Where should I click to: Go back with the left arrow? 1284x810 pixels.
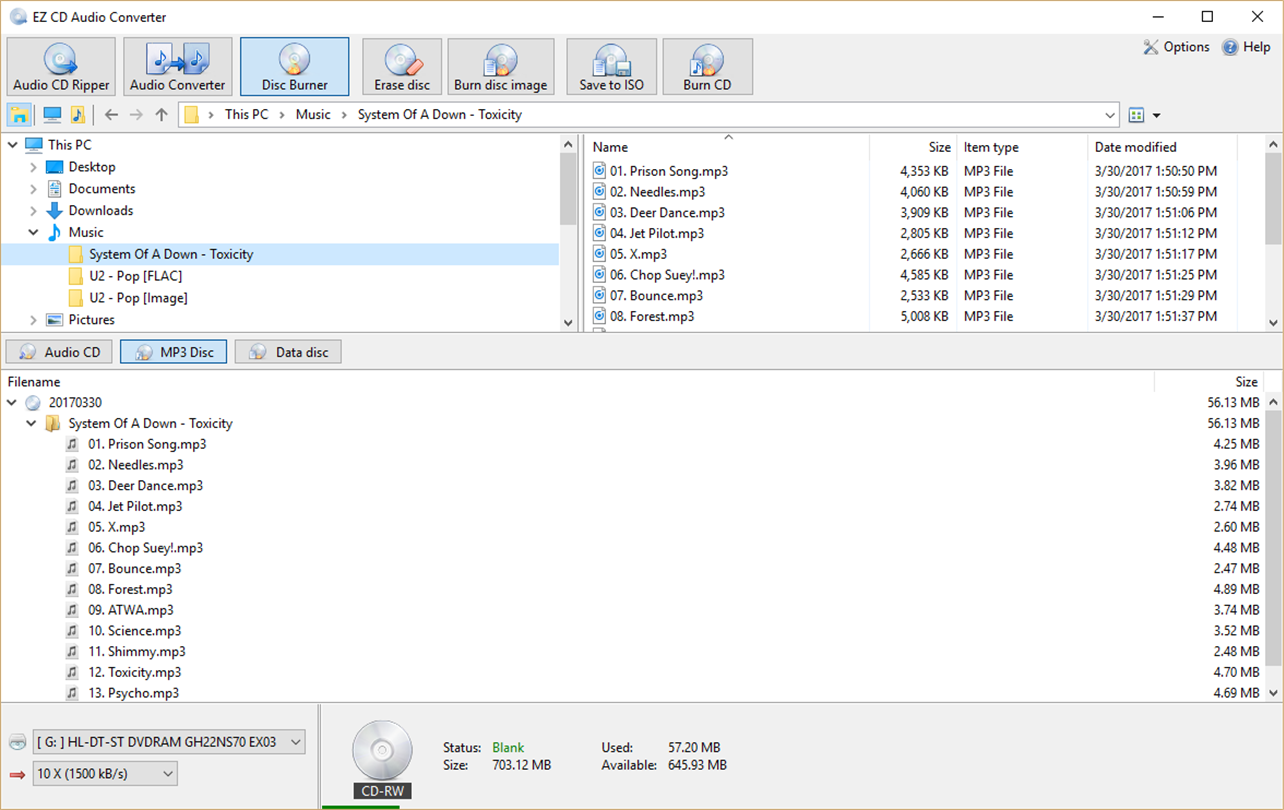(x=111, y=115)
